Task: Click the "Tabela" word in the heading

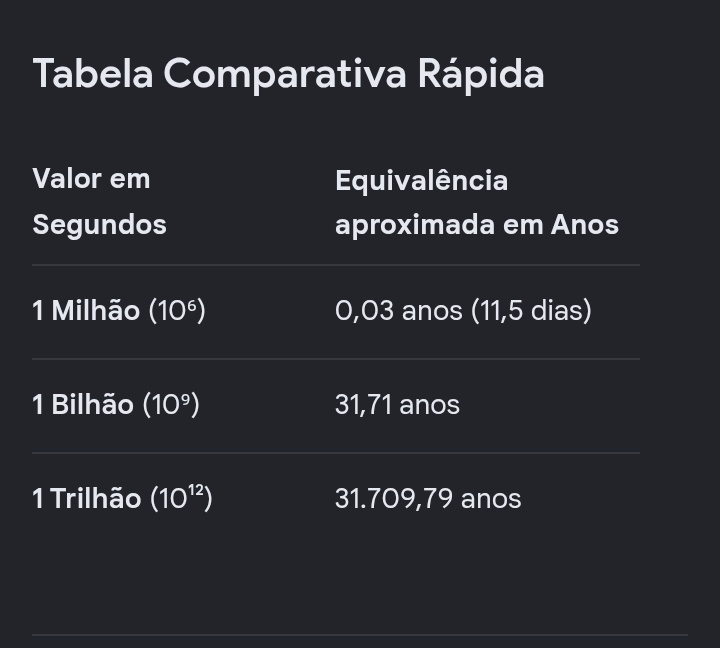Action: pyautogui.click(x=93, y=73)
